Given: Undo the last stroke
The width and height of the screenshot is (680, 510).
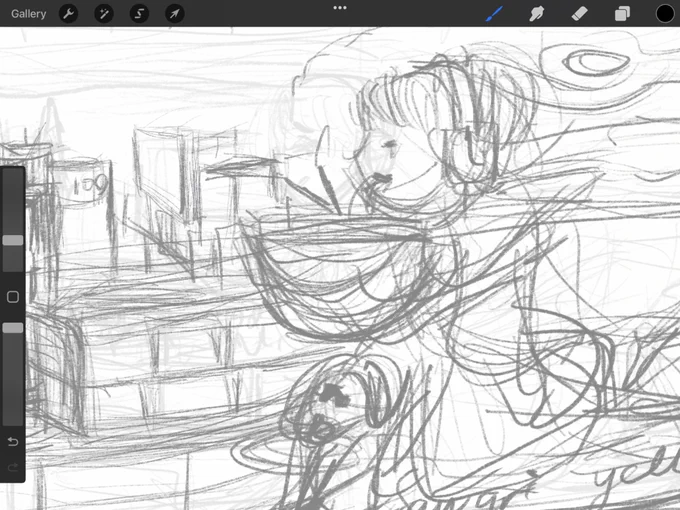Looking at the screenshot, I should point(13,441).
